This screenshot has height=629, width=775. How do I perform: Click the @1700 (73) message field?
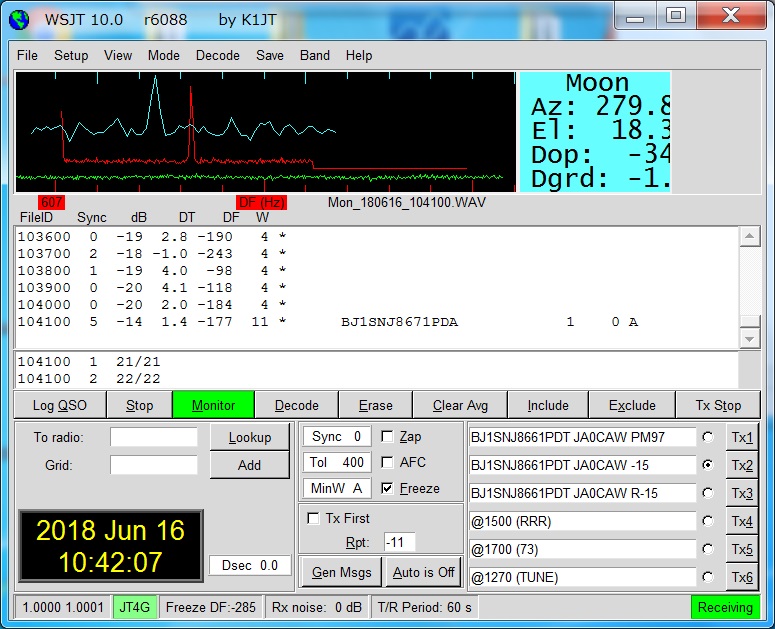pyautogui.click(x=582, y=549)
